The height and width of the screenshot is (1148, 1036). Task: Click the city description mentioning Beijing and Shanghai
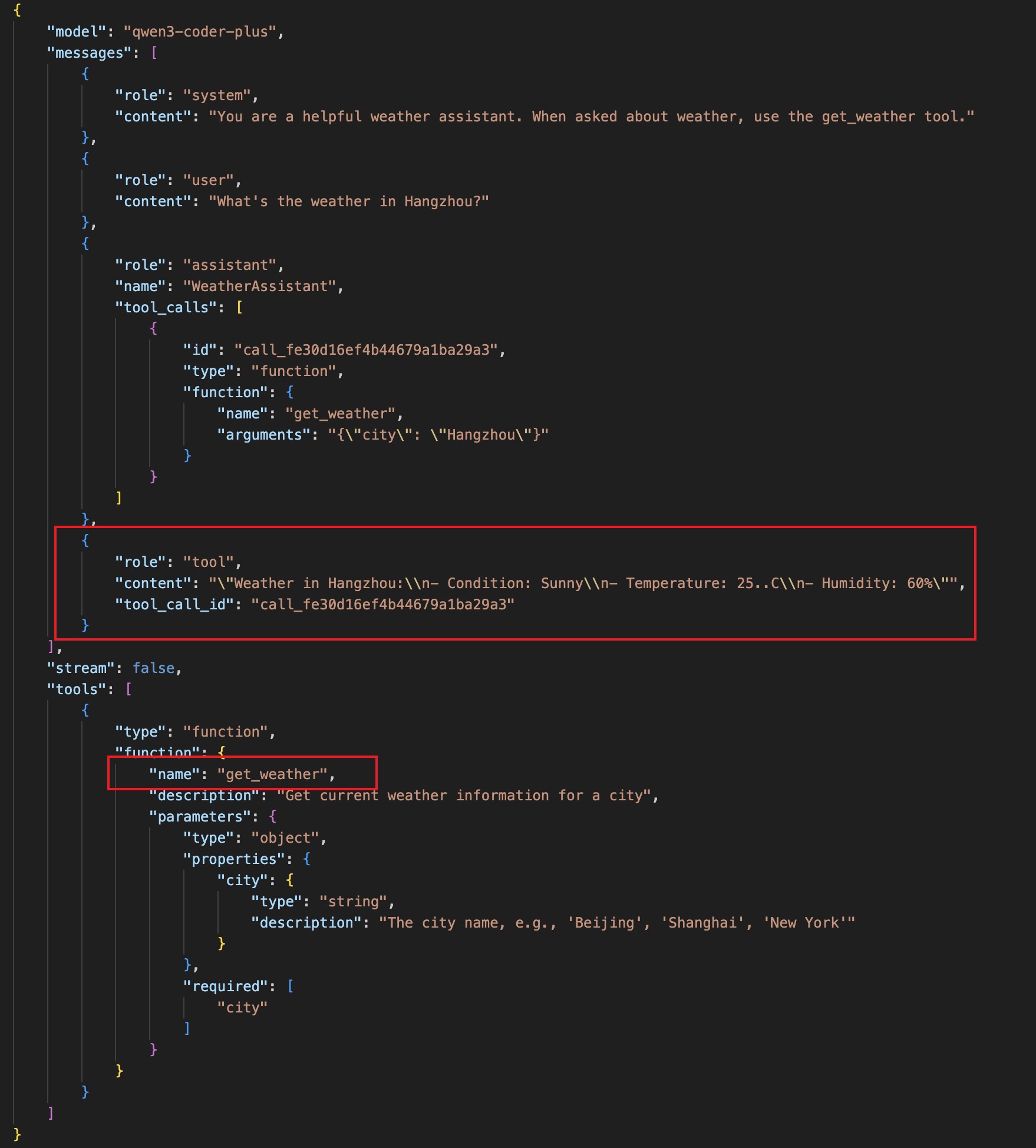(x=616, y=923)
